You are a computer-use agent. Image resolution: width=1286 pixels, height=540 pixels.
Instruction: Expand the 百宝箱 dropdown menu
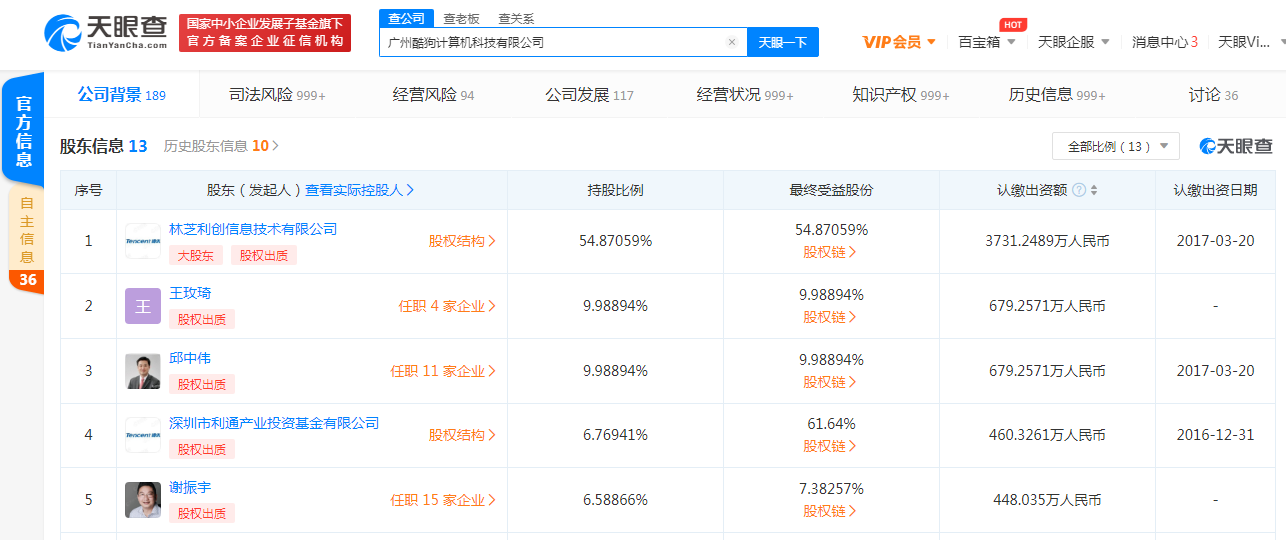coord(986,42)
